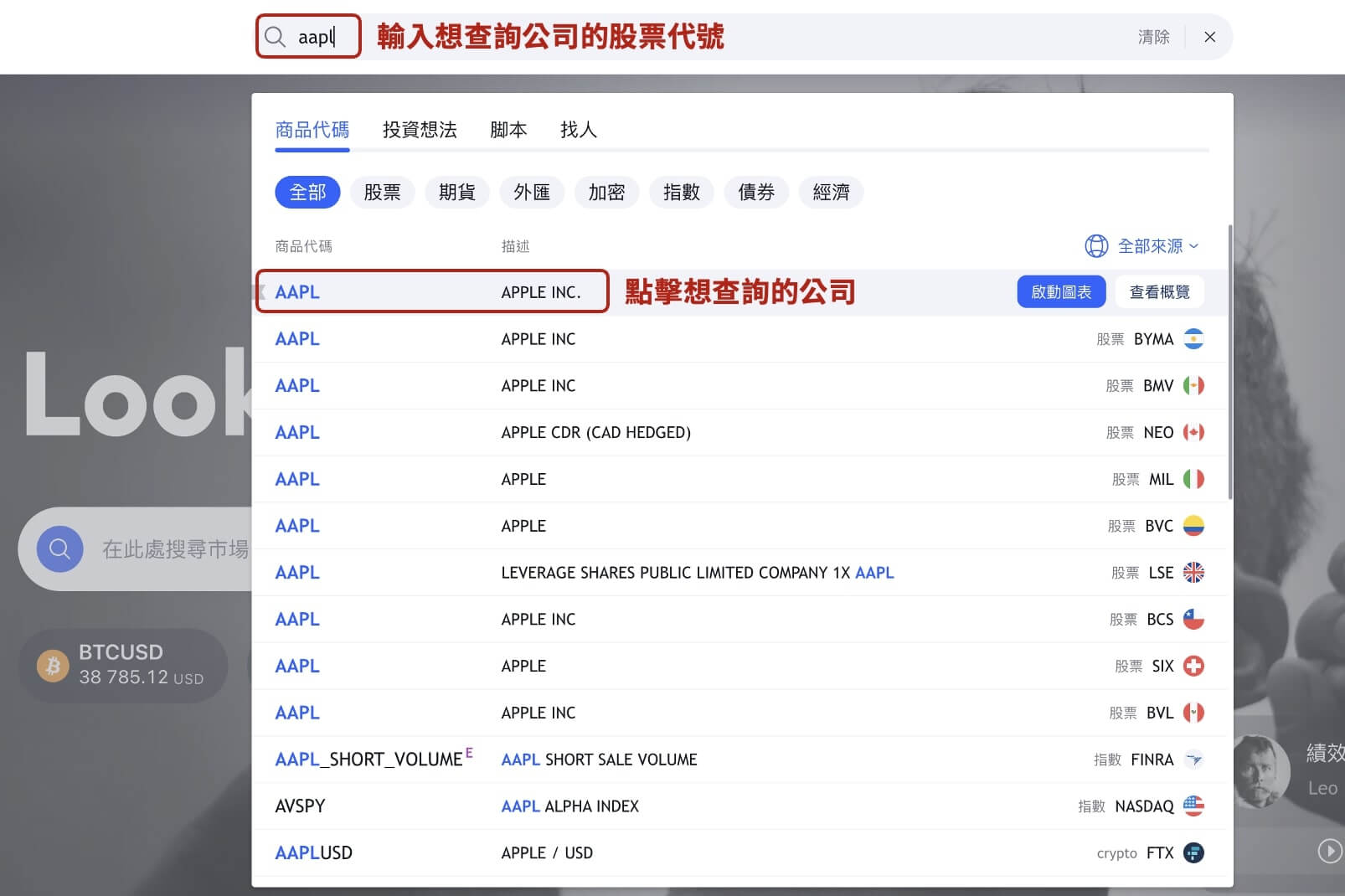Click the Swiss flag icon for SIX

click(x=1193, y=667)
